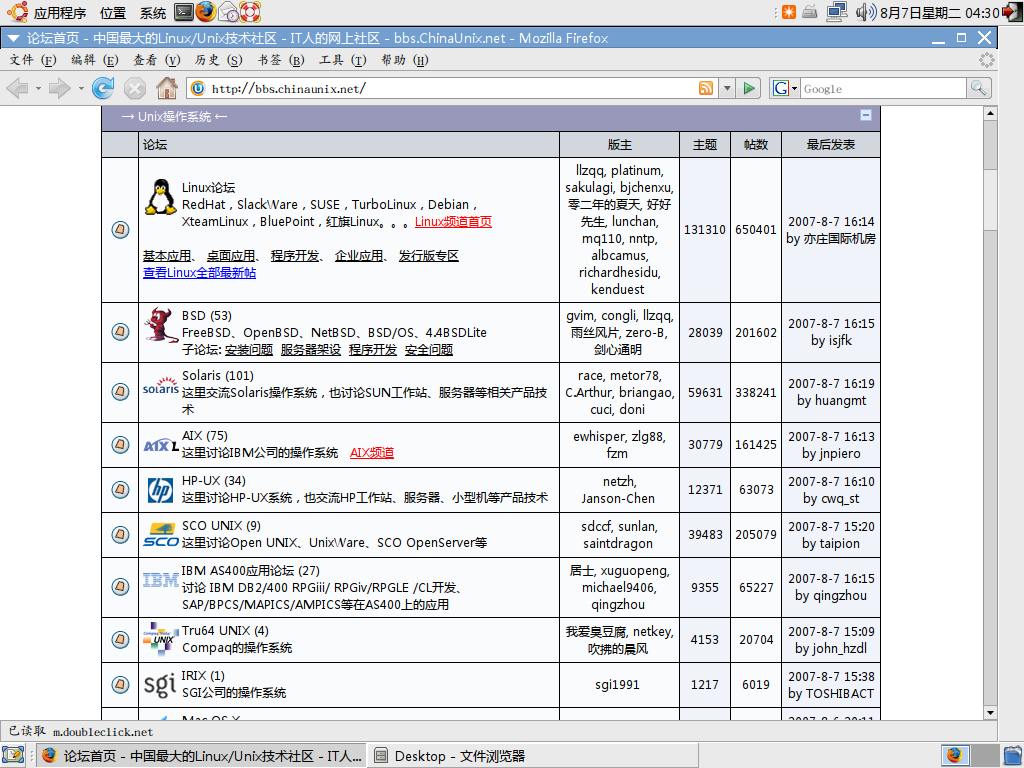The height and width of the screenshot is (768, 1024).
Task: Open the IRIX (1) forum title
Action: [x=202, y=675]
